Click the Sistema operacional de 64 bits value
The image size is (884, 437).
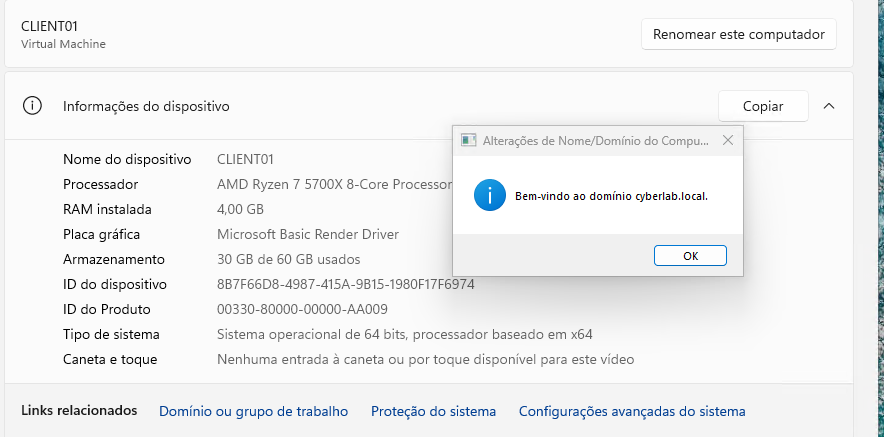(405, 334)
